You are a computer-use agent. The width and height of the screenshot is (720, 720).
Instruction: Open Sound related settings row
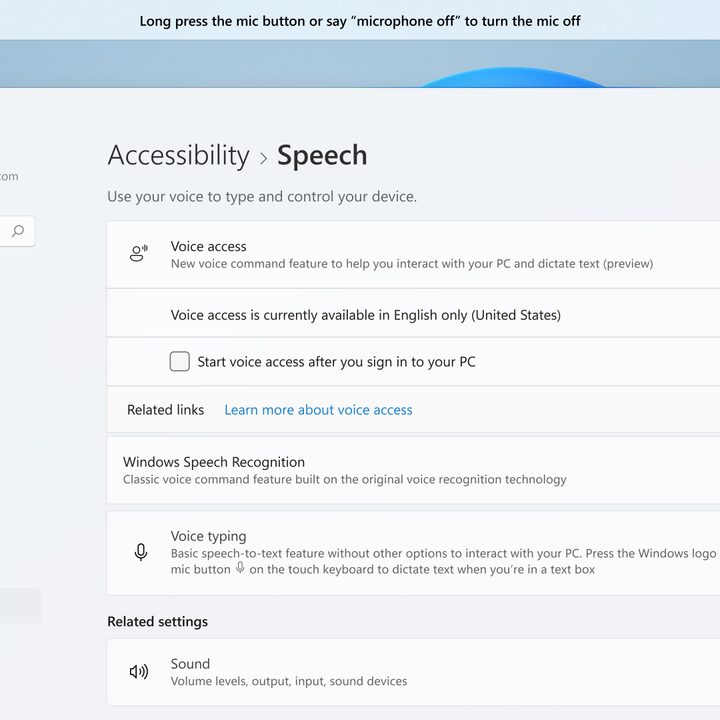click(x=413, y=672)
